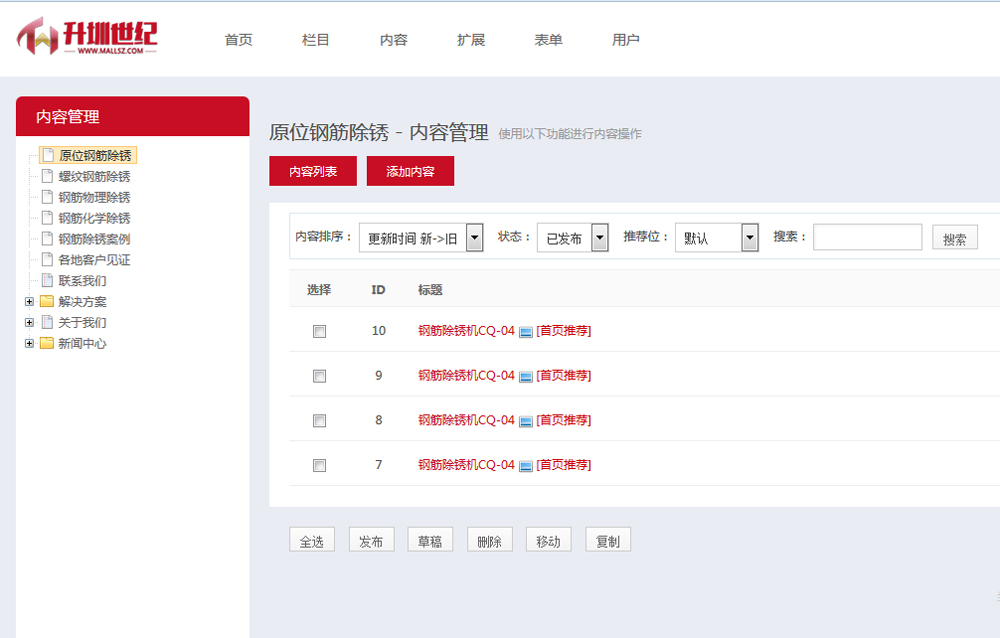Select 新闻中心 label in sidebar tree
The height and width of the screenshot is (638, 1000).
pos(82,343)
